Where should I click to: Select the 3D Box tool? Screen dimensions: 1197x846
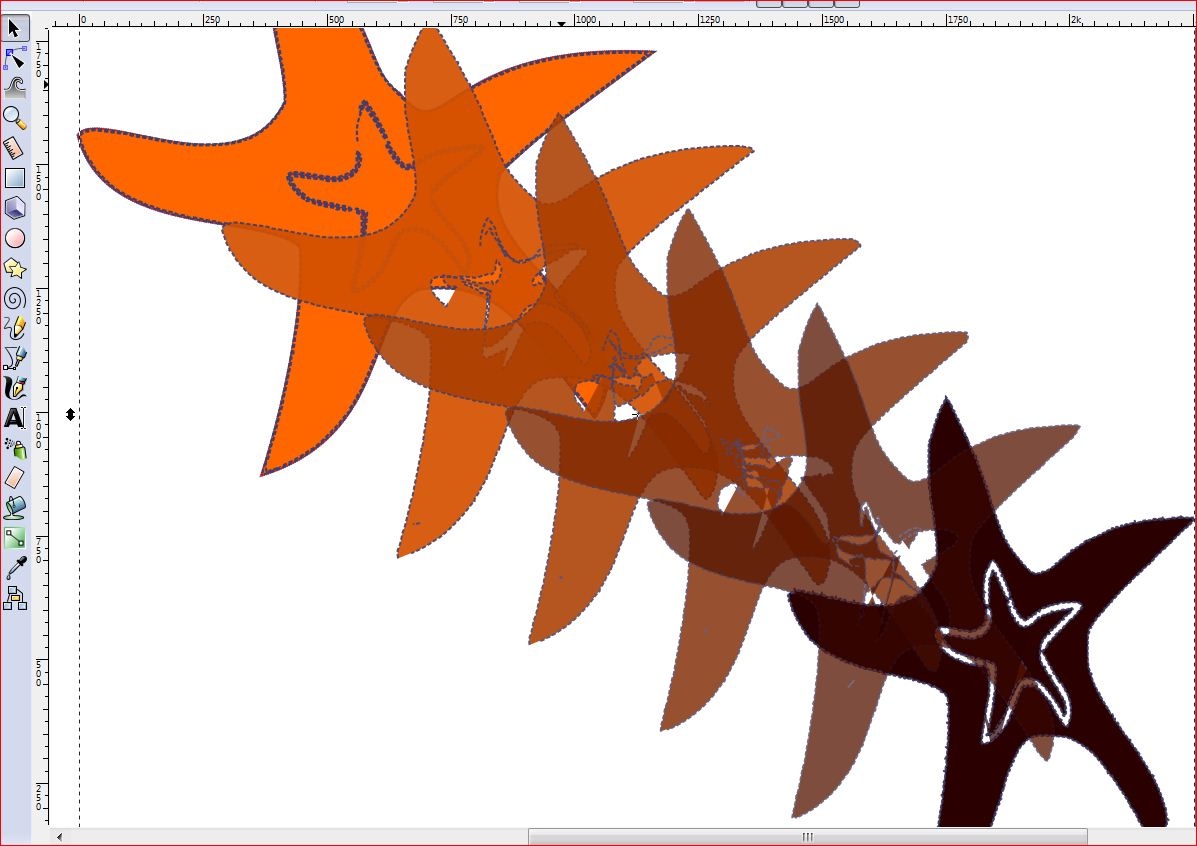15,208
